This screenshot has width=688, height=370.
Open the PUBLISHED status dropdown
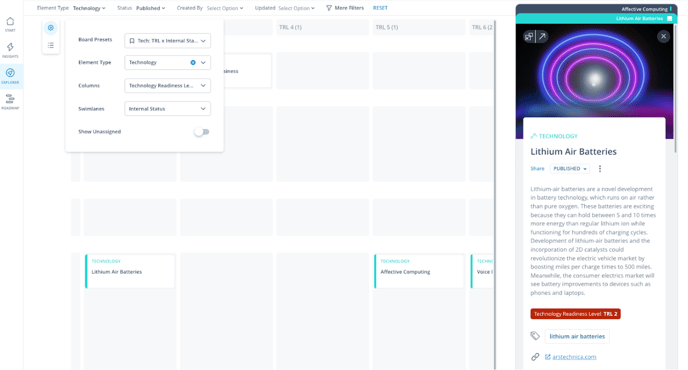[x=570, y=169]
